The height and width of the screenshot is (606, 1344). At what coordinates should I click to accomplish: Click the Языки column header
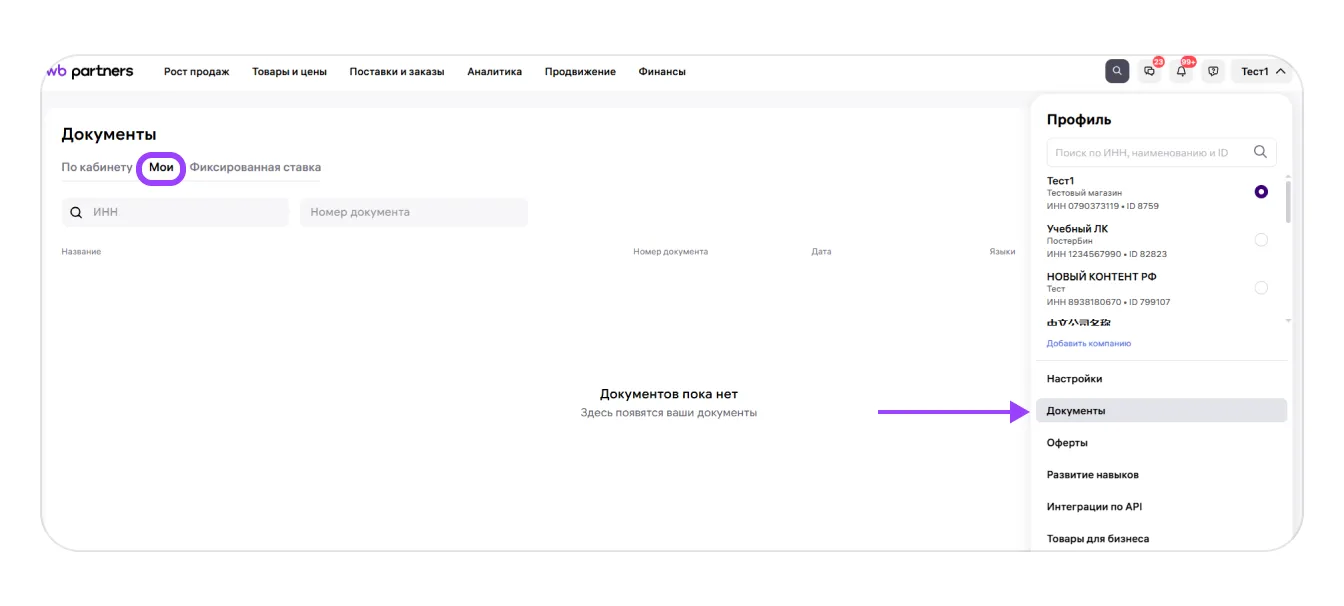(x=1002, y=252)
